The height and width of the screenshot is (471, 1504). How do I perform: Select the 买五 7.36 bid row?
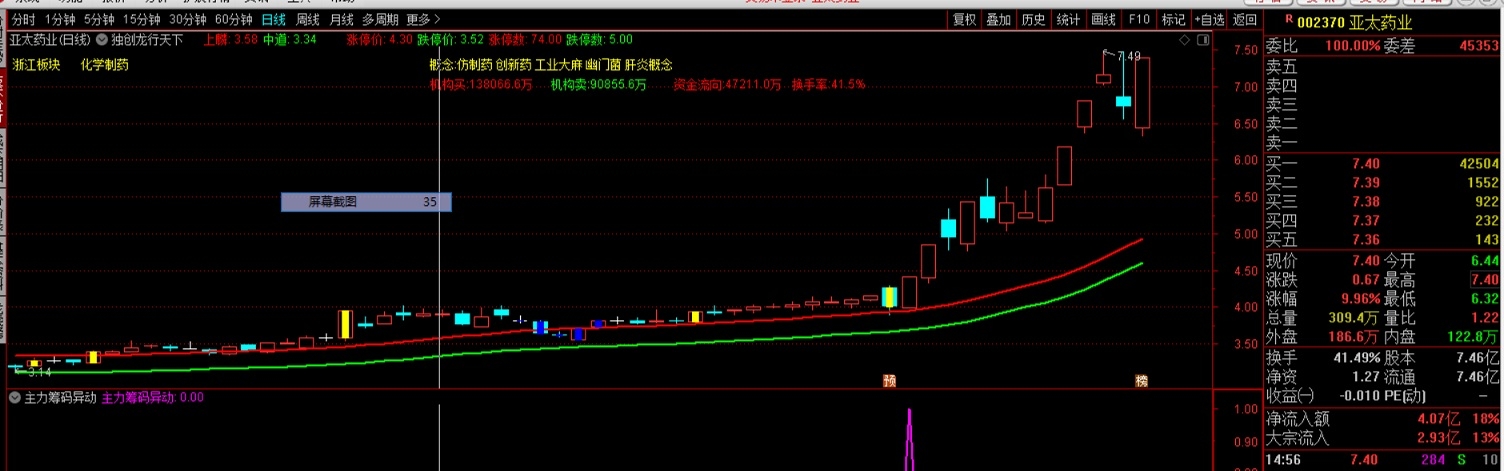1383,240
